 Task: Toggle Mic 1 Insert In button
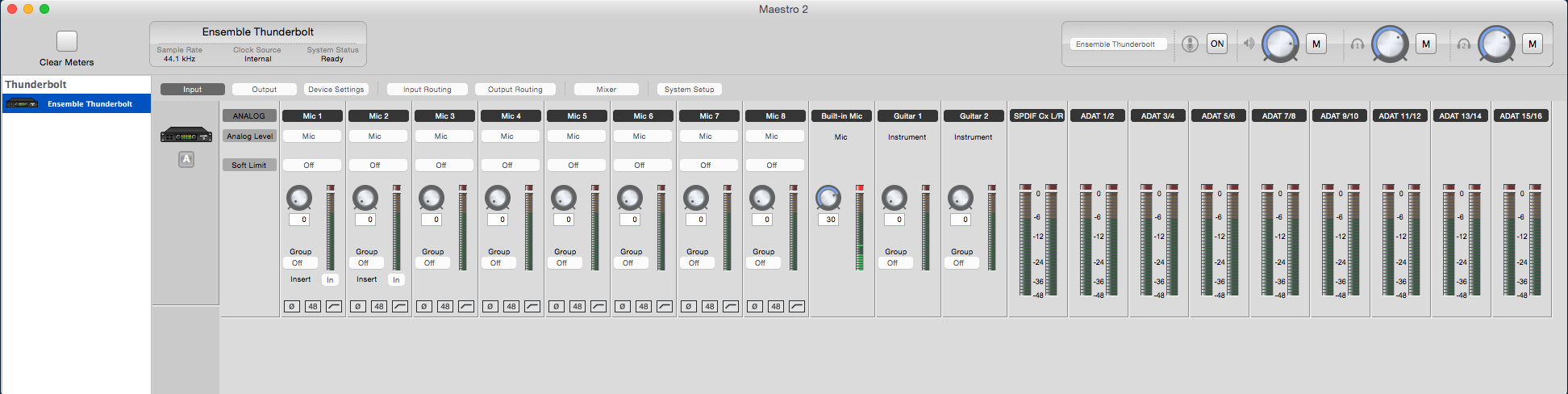point(330,279)
